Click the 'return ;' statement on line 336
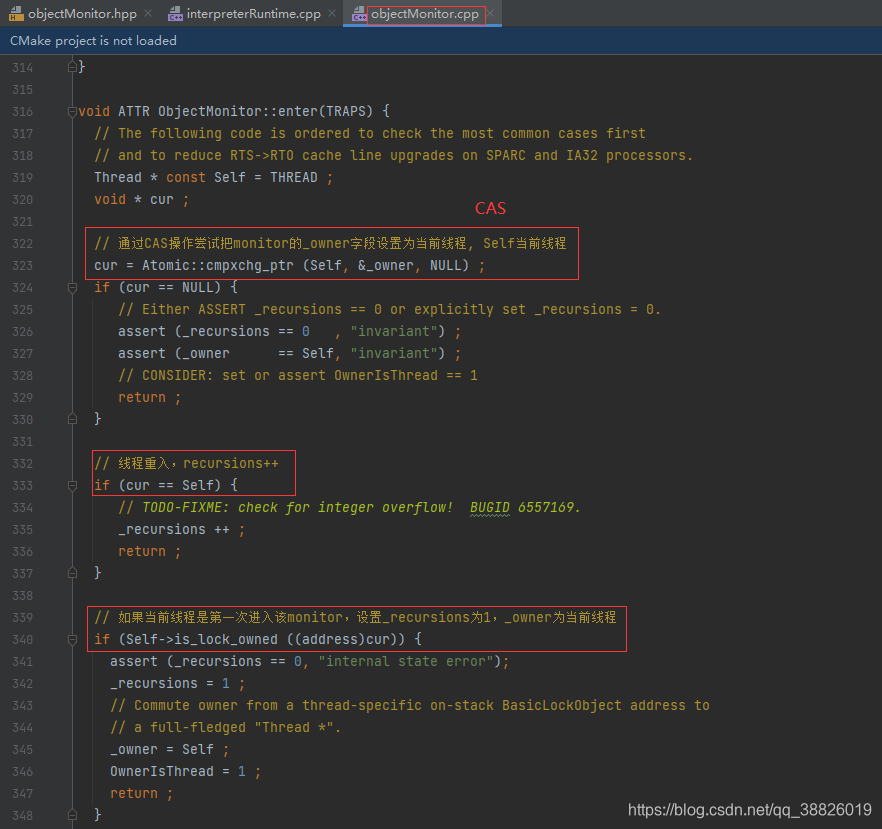The image size is (882, 829). click(x=150, y=552)
